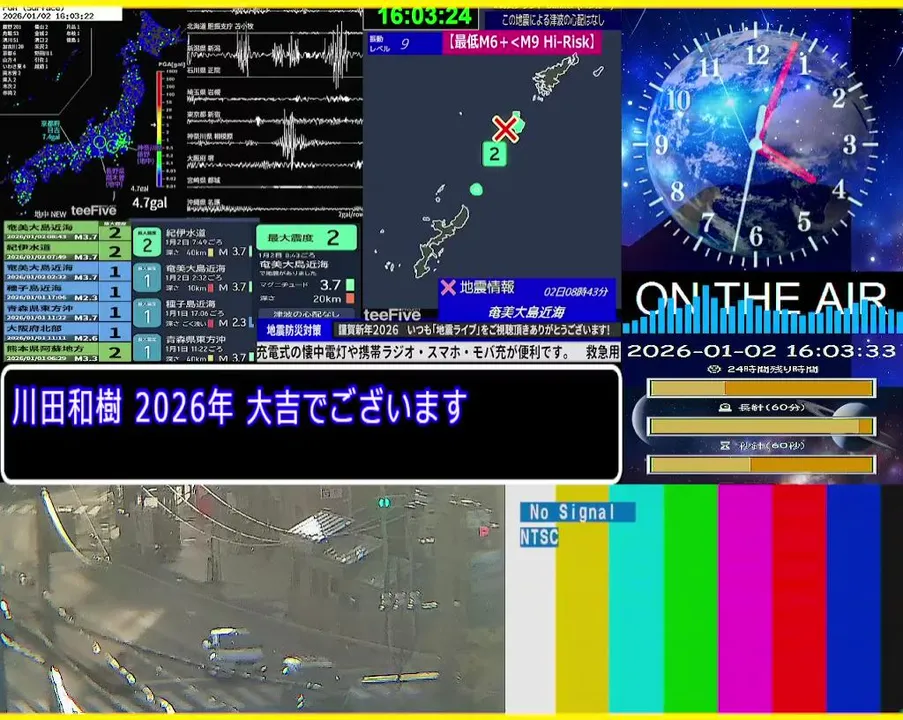Click the magenta test pattern bar
Image resolution: width=903 pixels, height=720 pixels.
[745, 598]
